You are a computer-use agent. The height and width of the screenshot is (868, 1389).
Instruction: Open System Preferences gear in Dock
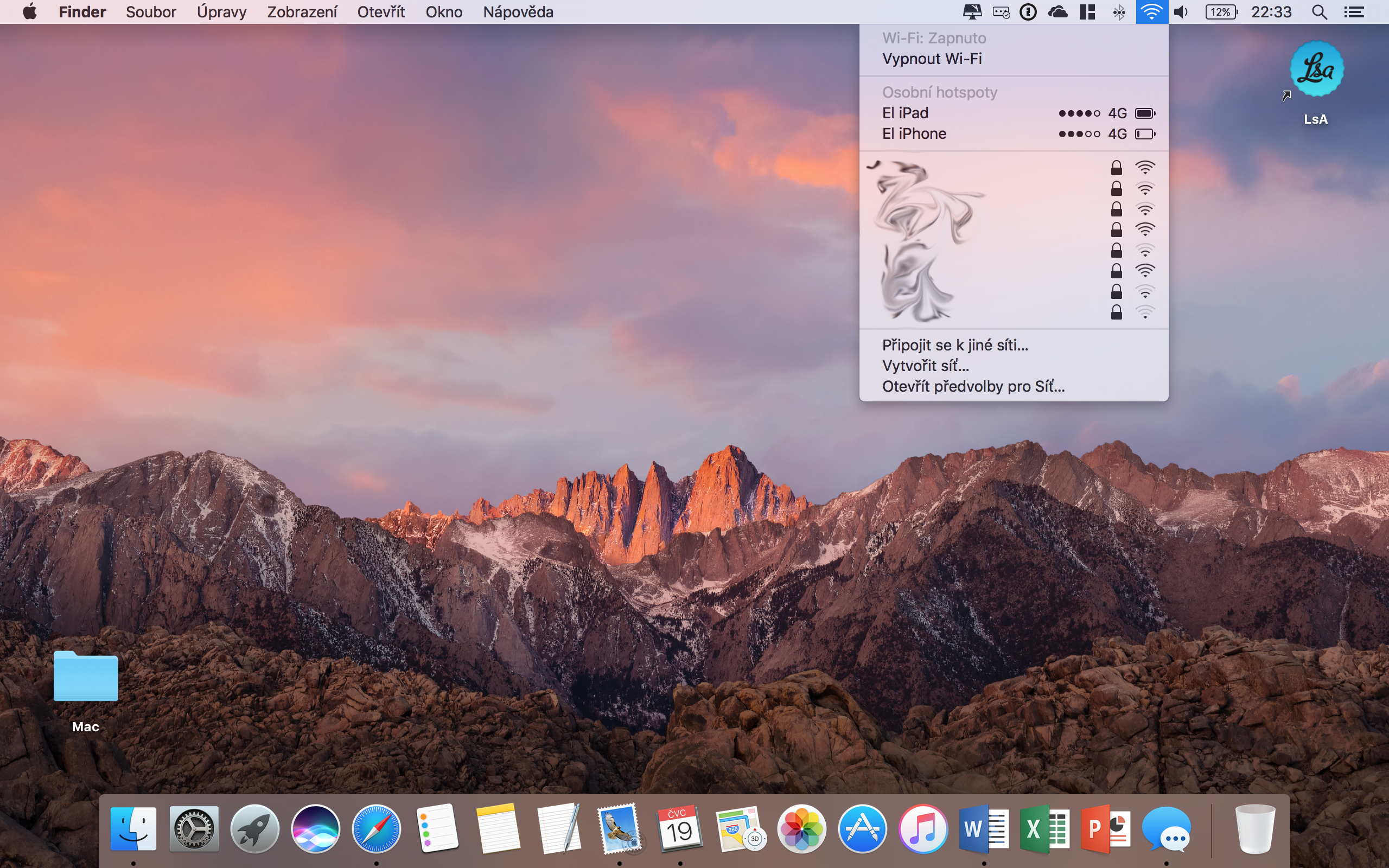point(194,828)
